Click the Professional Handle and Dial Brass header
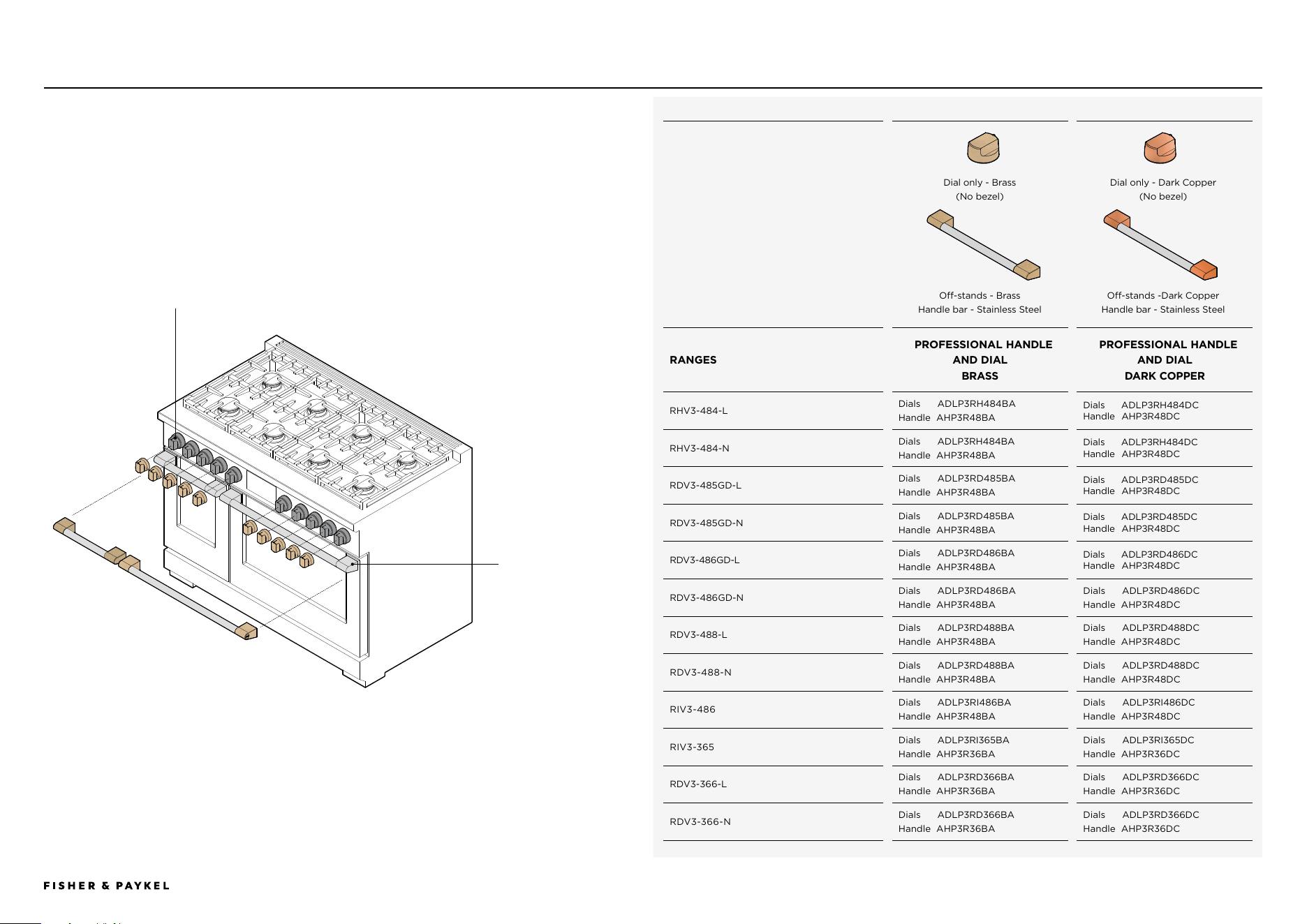Viewport: 1307px width, 924px height. pos(983,360)
